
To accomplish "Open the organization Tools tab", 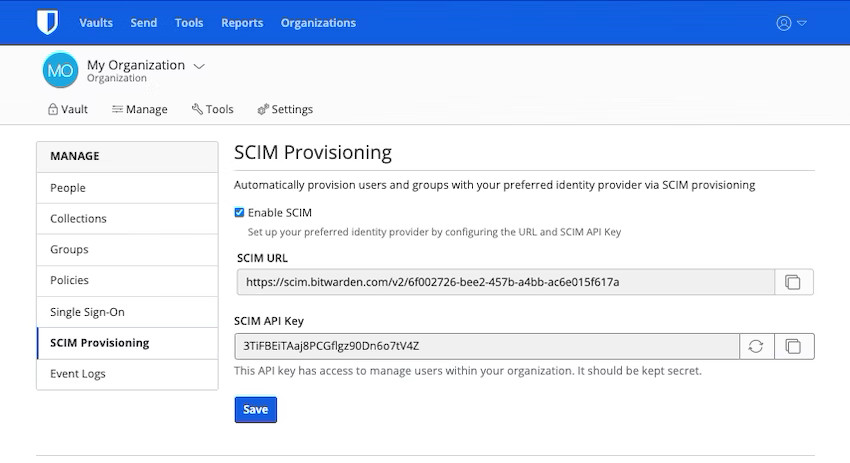I will (x=212, y=109).
